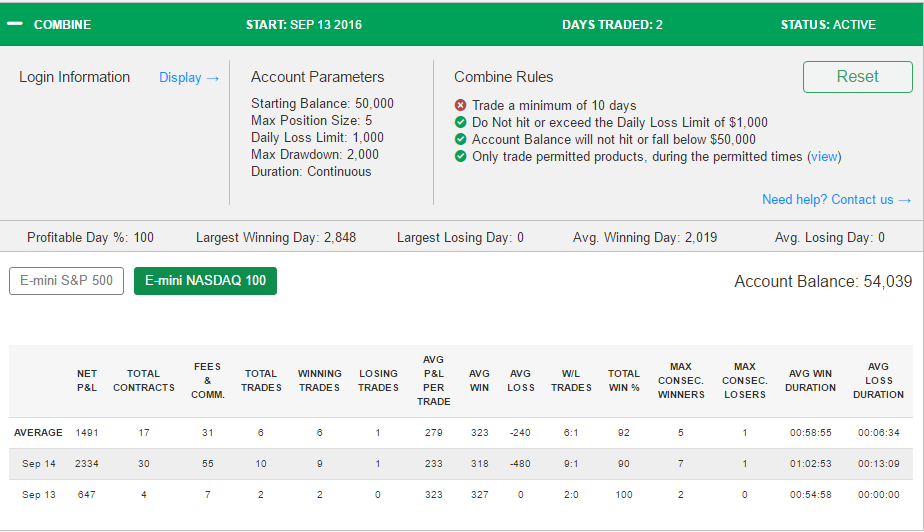Click Sep 14 avg loss value -480
This screenshot has height=532, width=924.
(x=520, y=464)
